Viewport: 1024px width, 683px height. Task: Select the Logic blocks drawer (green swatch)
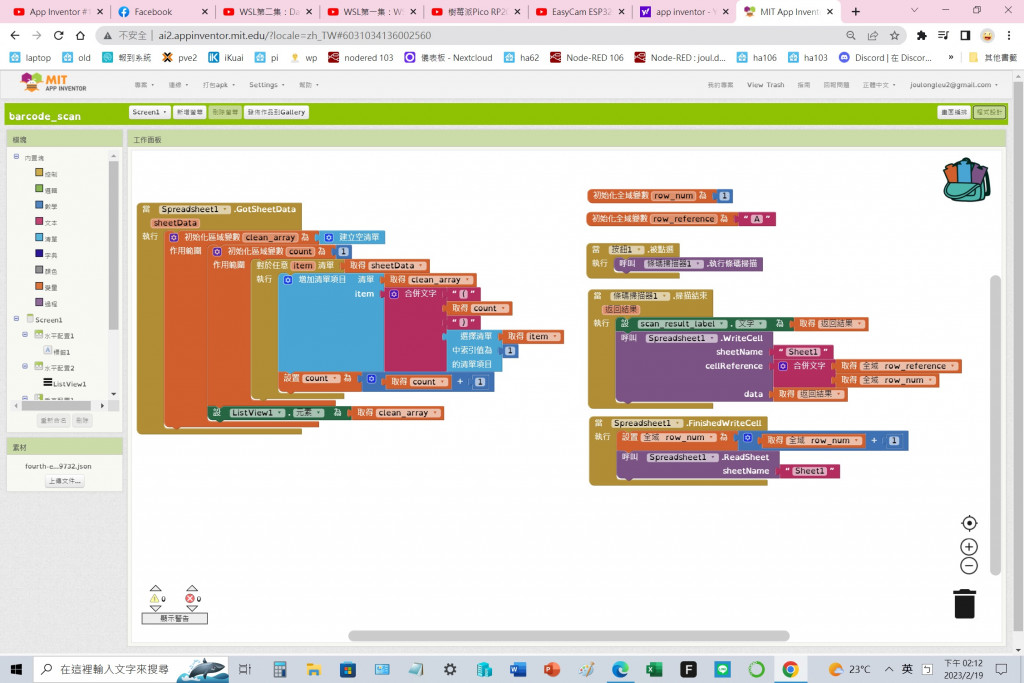(39, 189)
